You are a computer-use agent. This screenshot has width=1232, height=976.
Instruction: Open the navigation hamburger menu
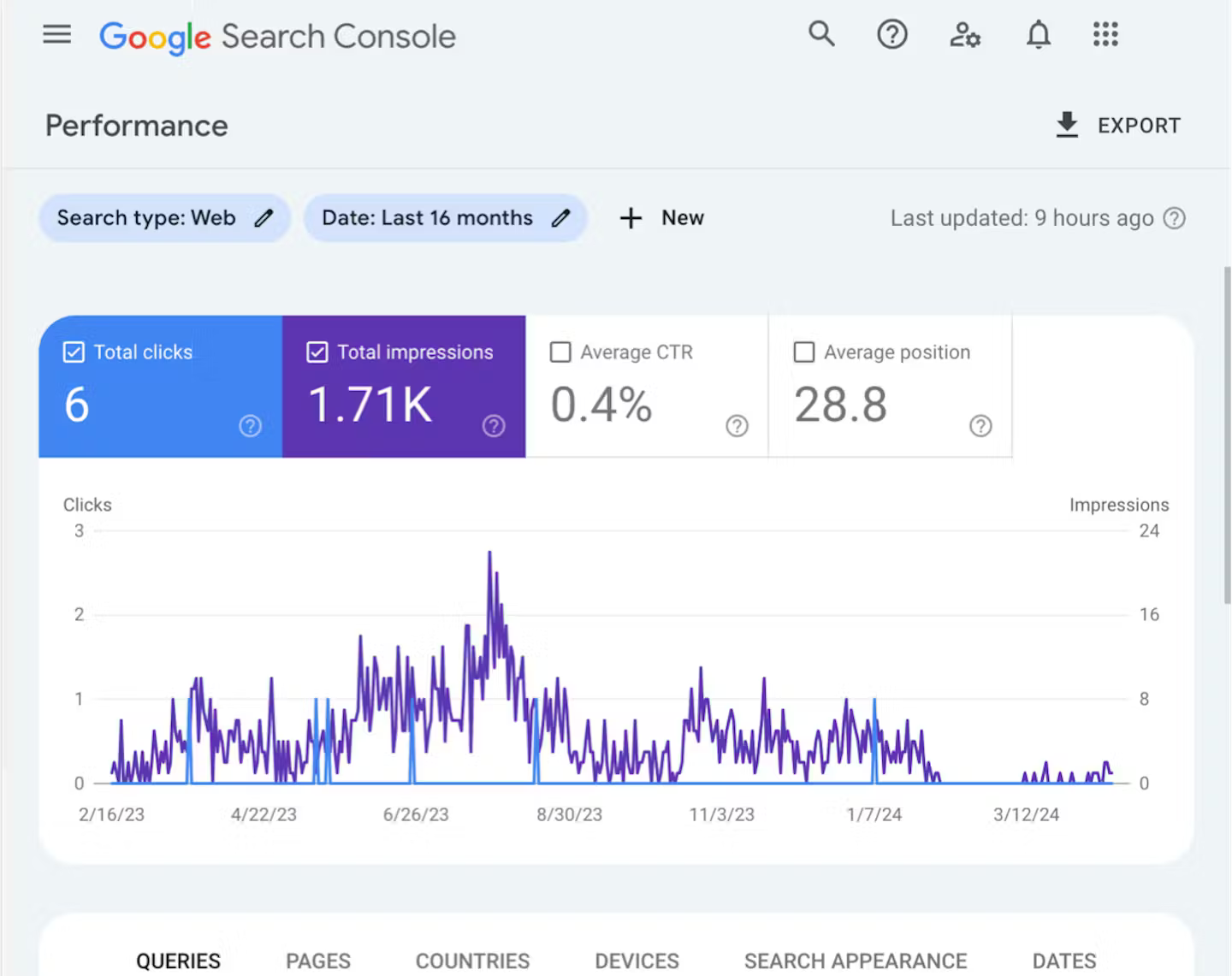pos(56,34)
